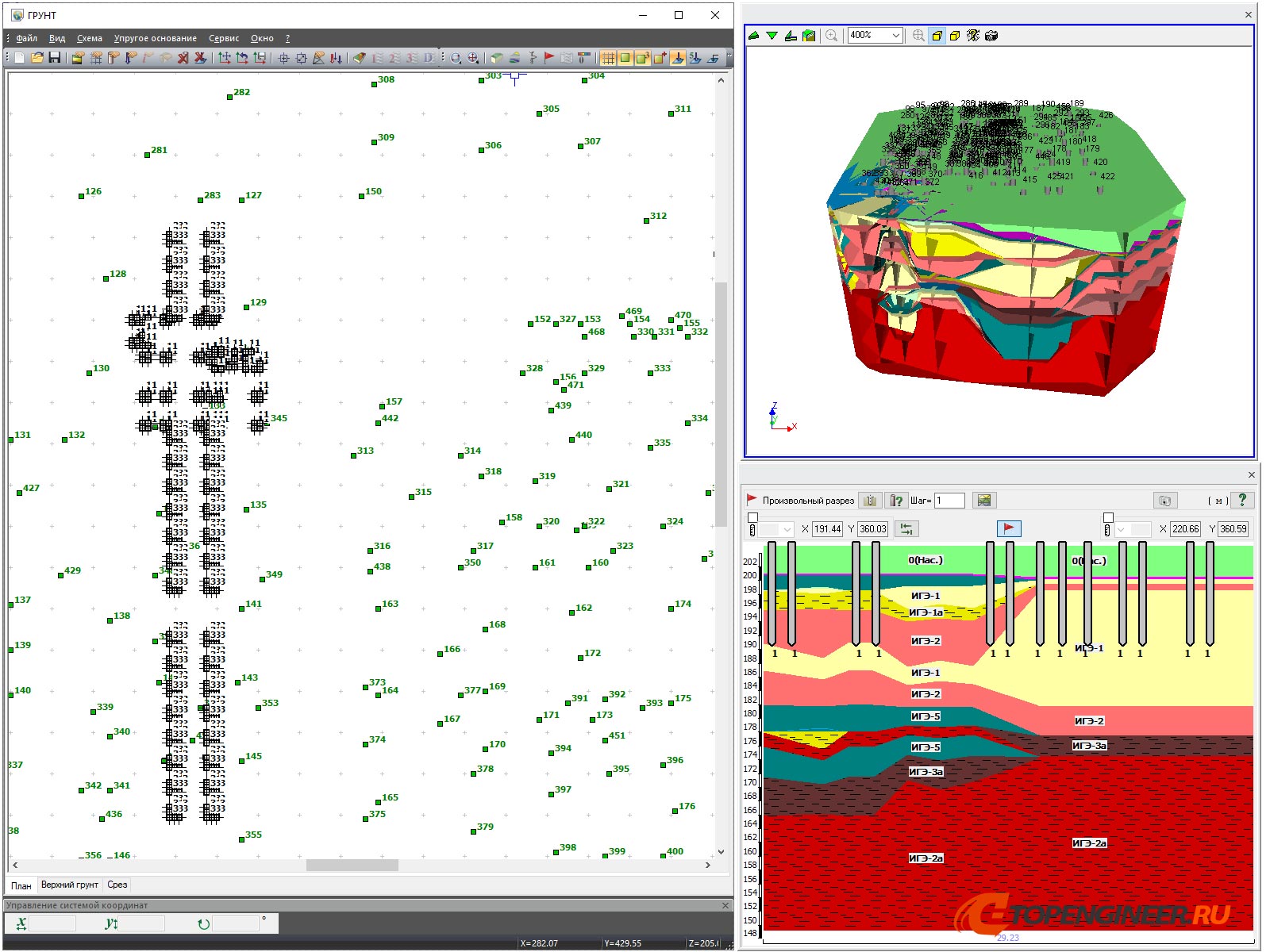
Task: Click the red flag button in section panel
Action: (1008, 528)
